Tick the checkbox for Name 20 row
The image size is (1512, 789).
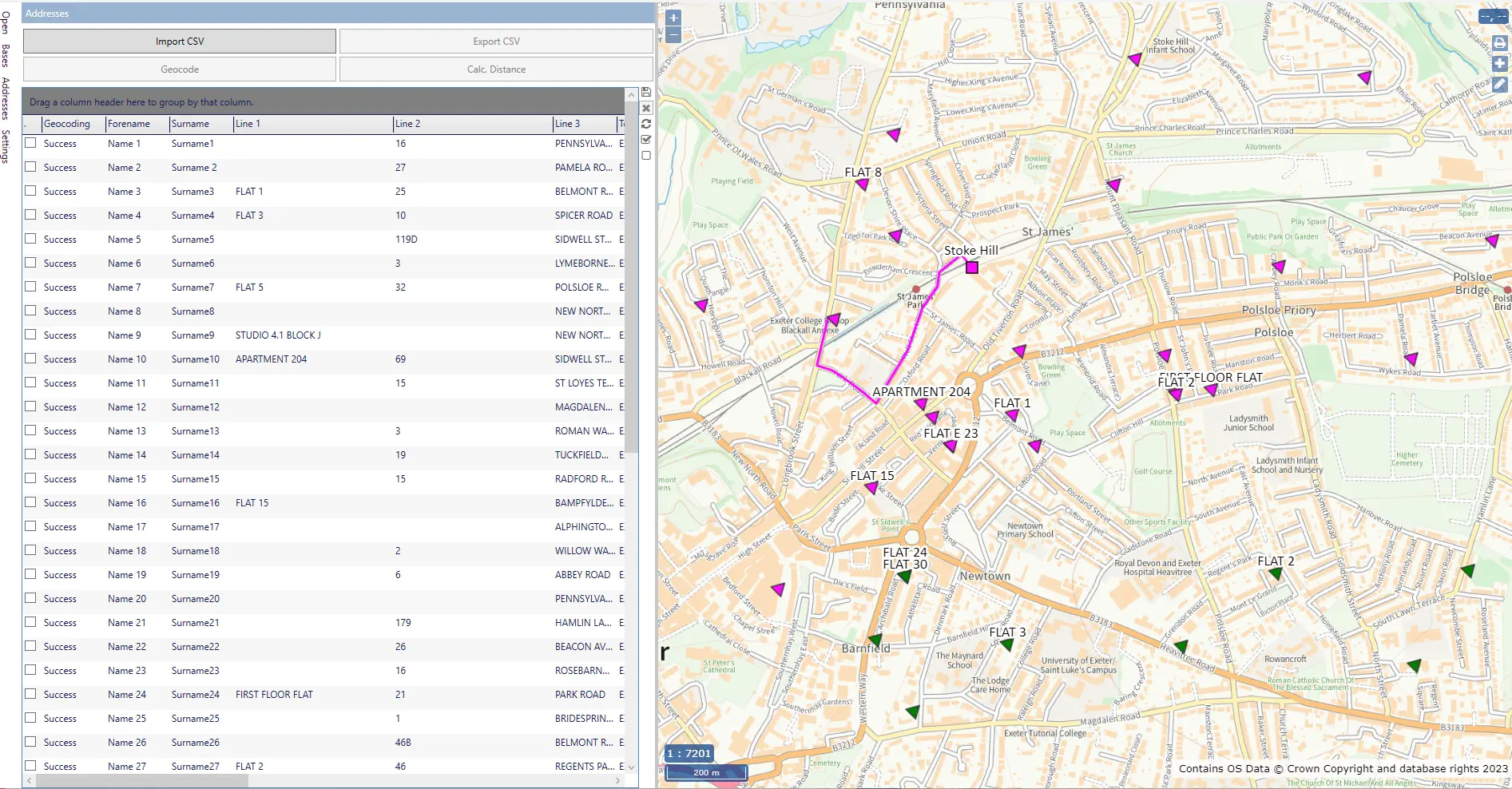[30, 598]
